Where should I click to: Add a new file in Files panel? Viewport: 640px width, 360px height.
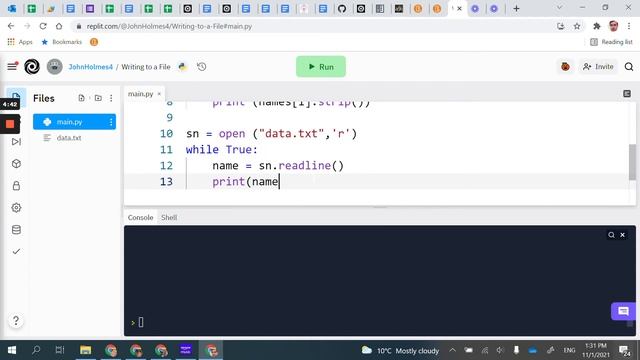click(81, 98)
